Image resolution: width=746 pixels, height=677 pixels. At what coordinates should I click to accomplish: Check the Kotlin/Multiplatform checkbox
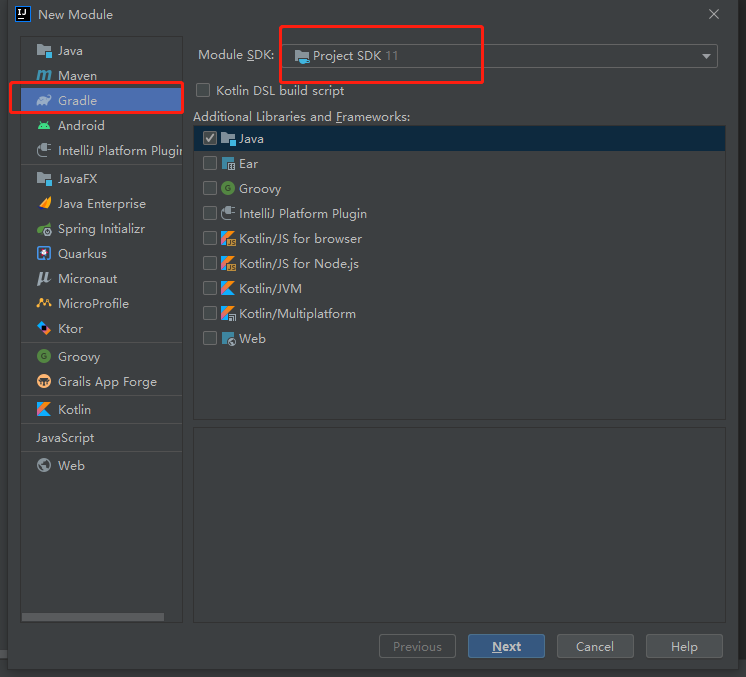[210, 314]
